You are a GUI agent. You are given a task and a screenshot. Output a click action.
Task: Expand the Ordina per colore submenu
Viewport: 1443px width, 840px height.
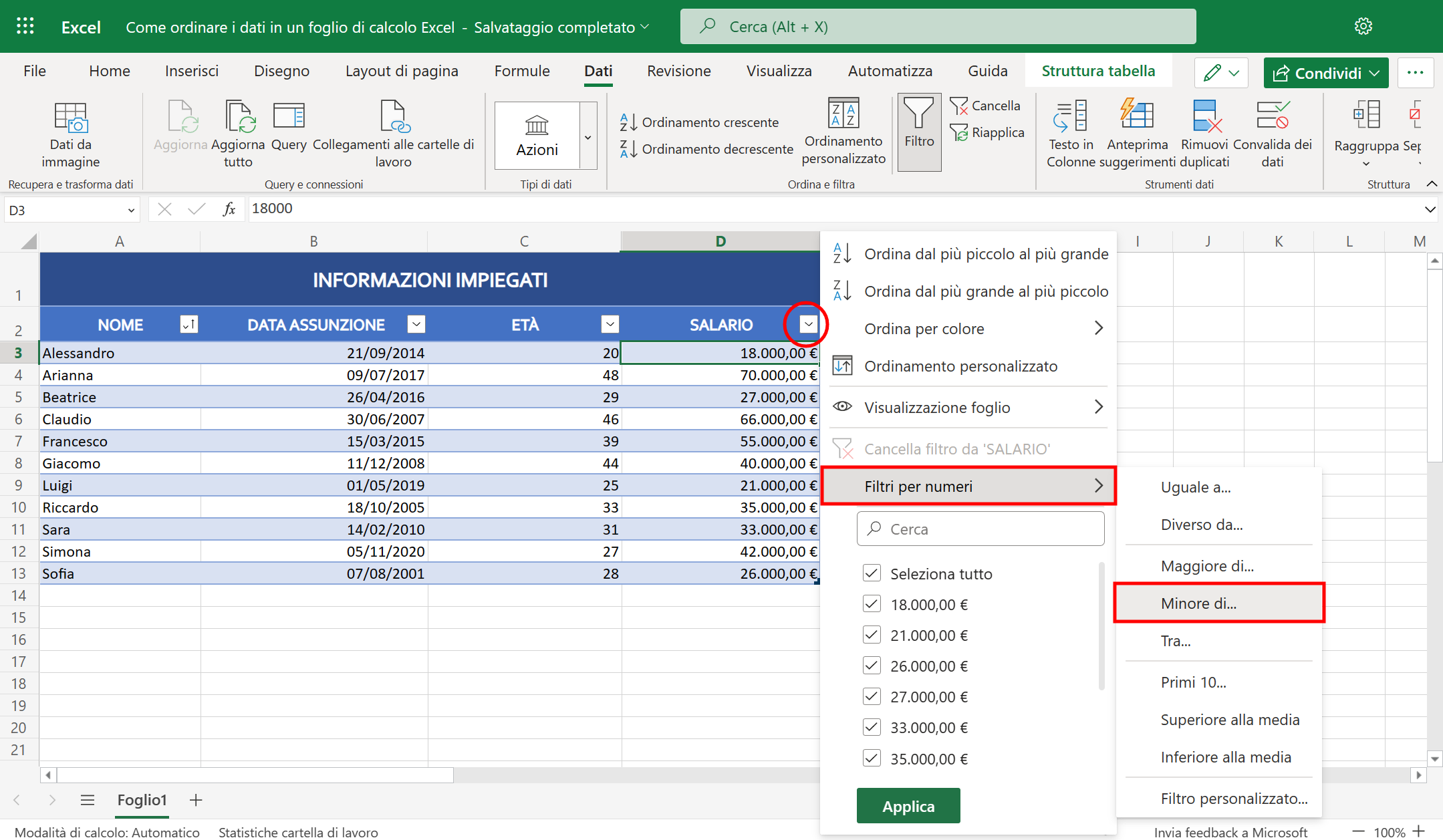pos(969,329)
